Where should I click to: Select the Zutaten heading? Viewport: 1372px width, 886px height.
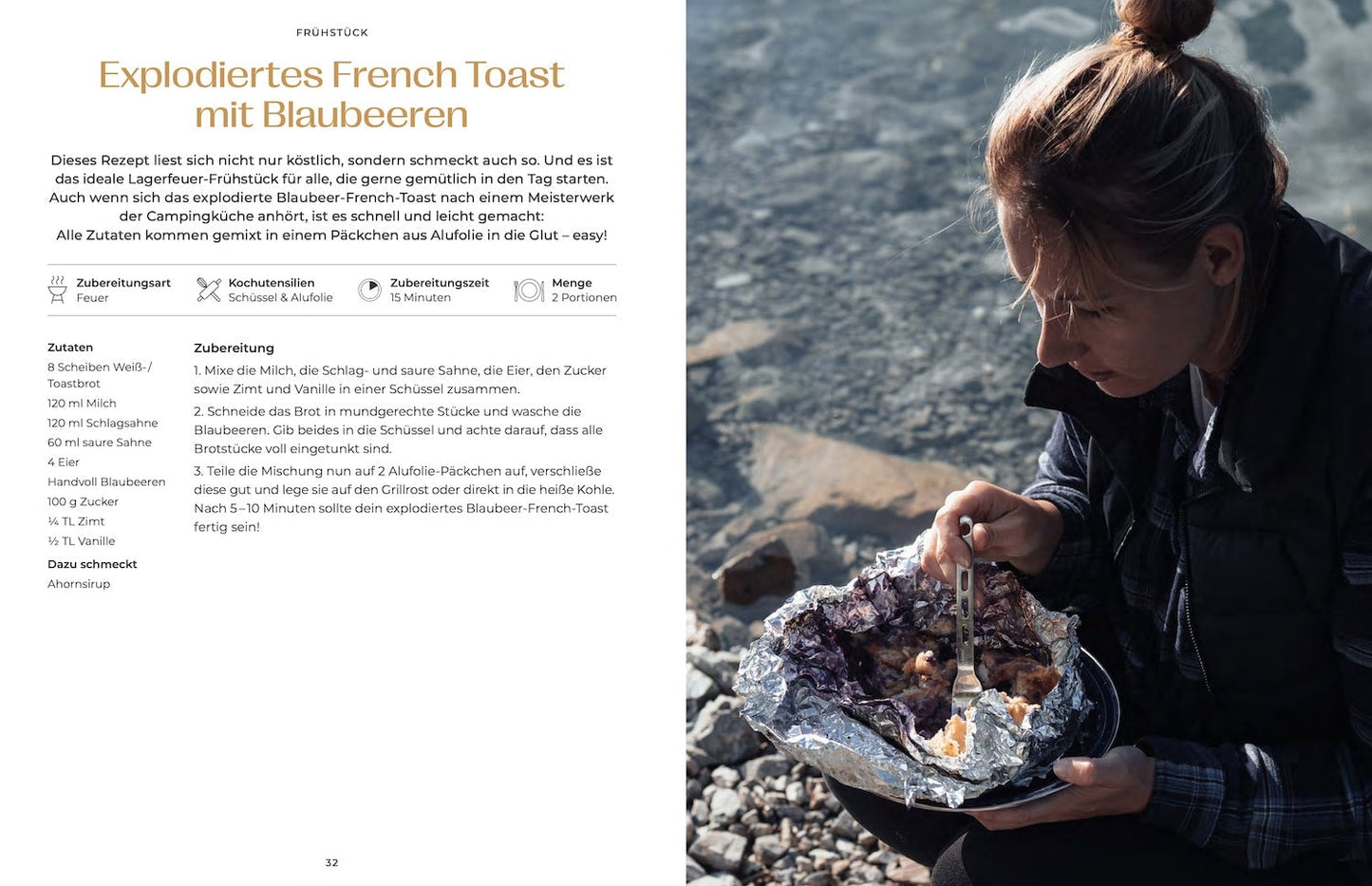[70, 348]
